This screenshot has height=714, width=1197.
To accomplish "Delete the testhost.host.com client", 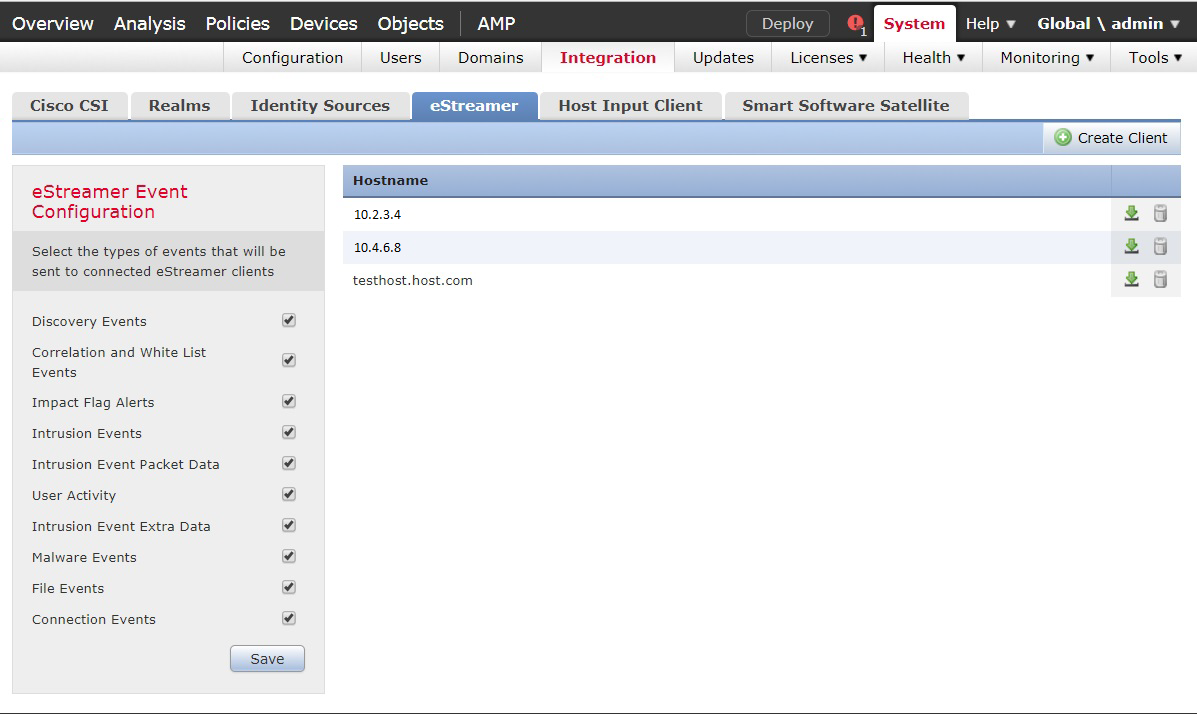I will click(x=1160, y=279).
